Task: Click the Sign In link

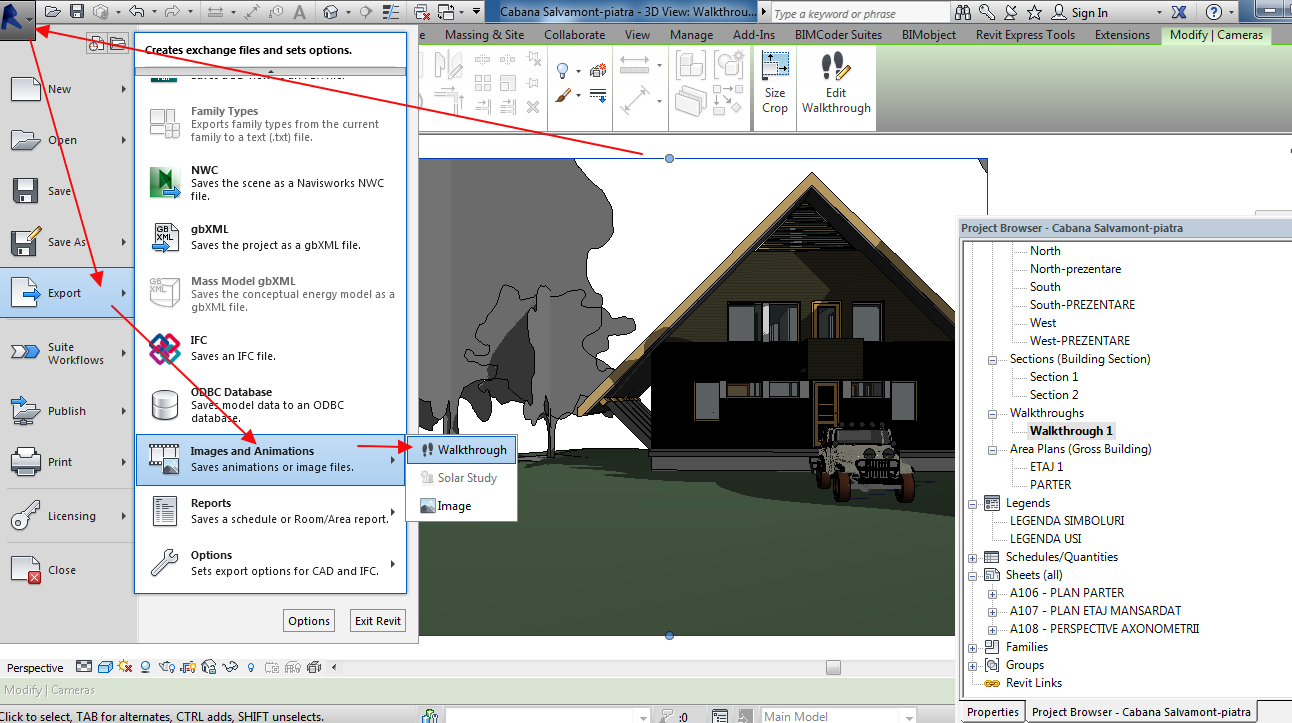Action: [1089, 13]
